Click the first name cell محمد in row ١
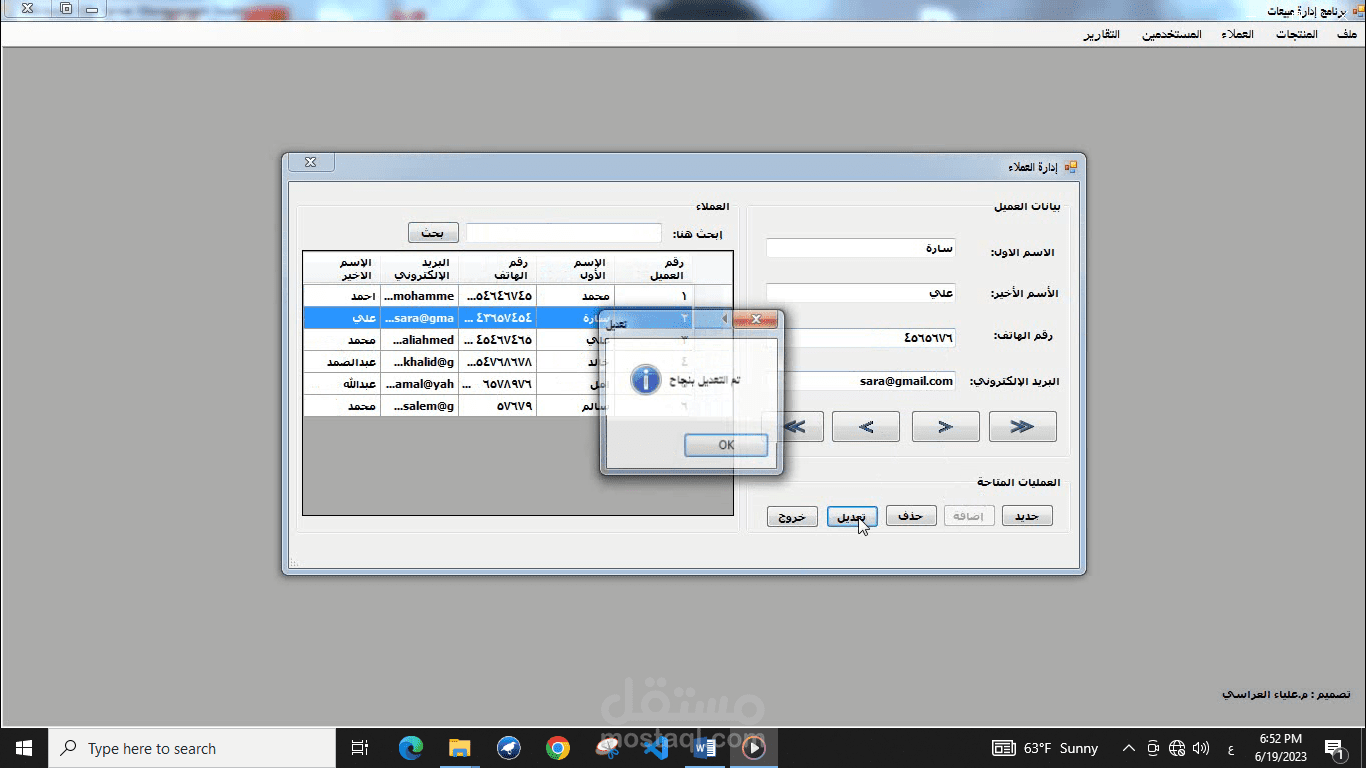 tap(576, 296)
